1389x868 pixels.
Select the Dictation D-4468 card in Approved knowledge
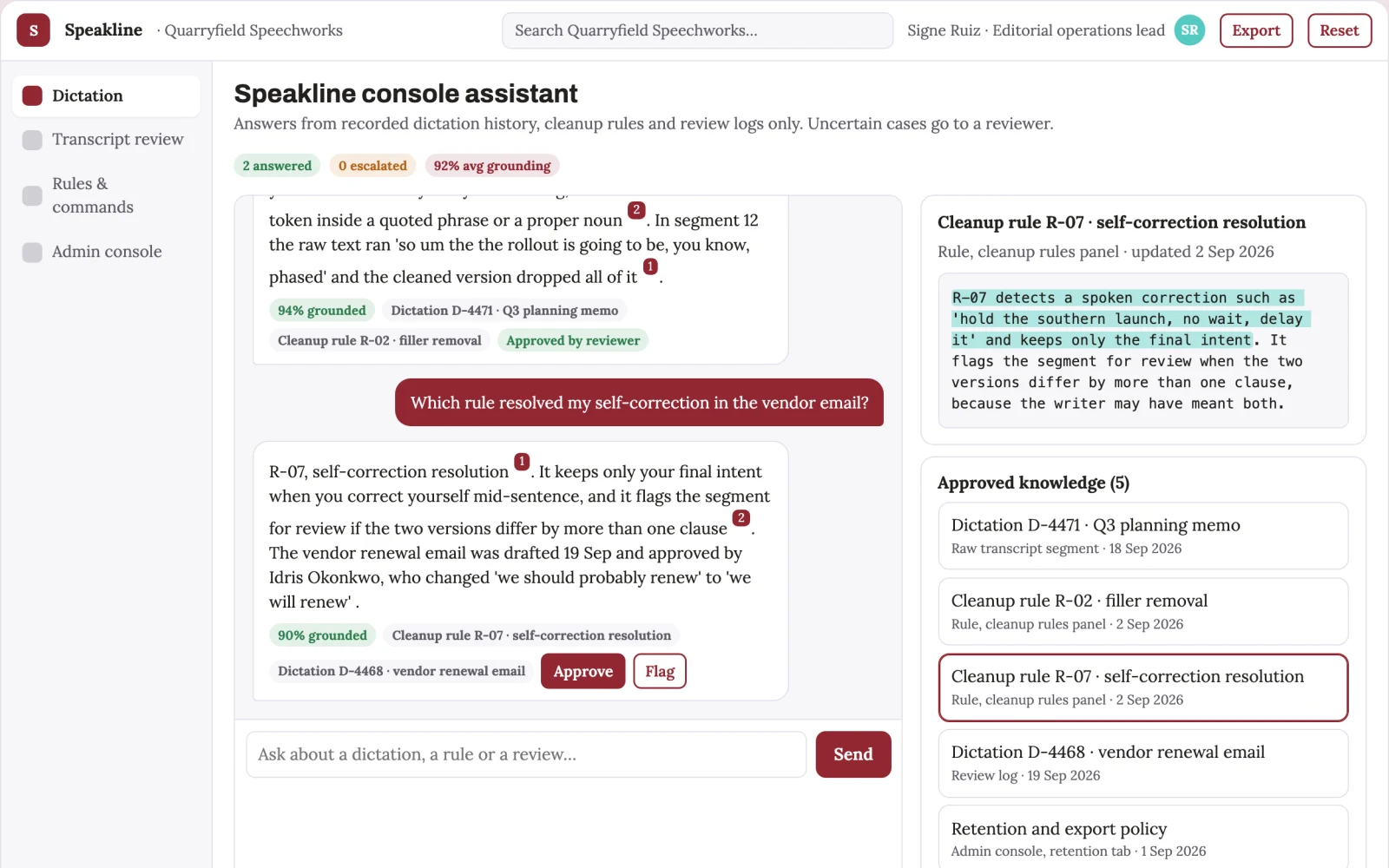coord(1142,763)
